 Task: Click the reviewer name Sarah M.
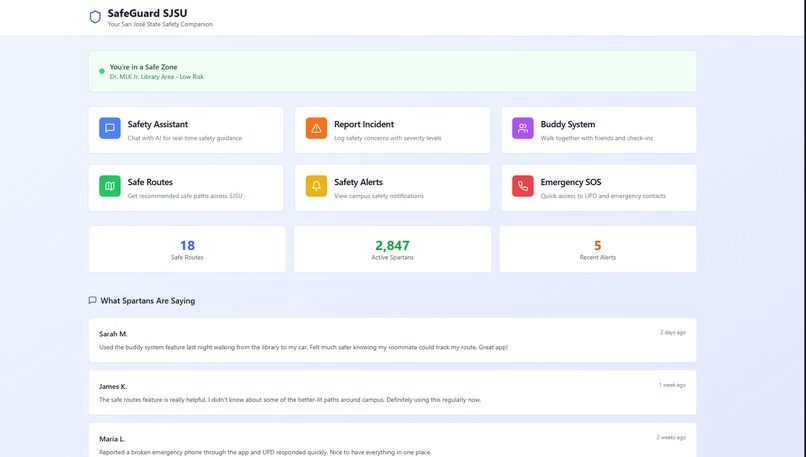(113, 334)
